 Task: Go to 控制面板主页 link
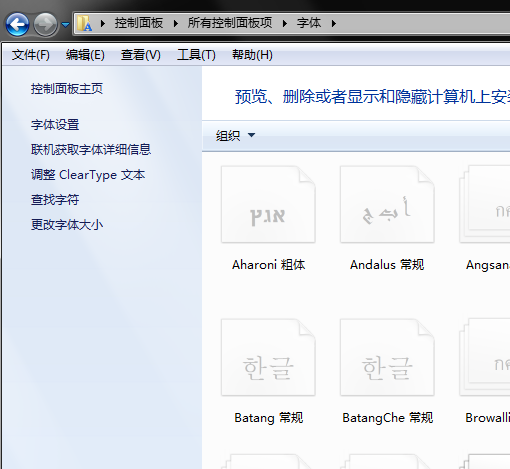click(67, 89)
